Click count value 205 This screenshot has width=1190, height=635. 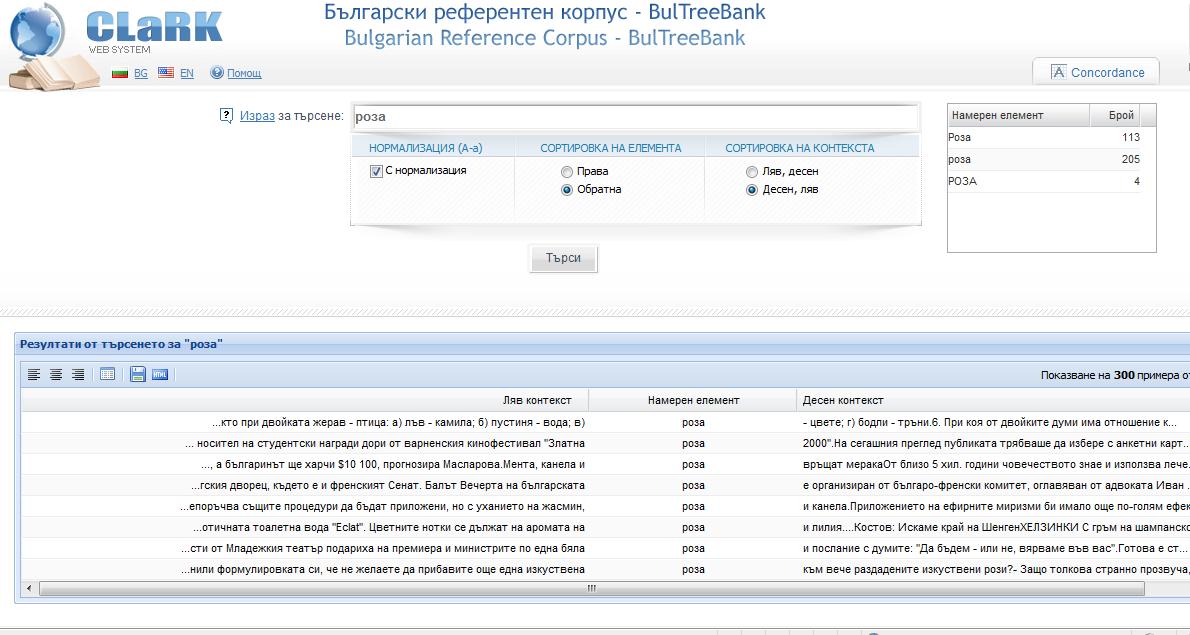(x=1131, y=159)
